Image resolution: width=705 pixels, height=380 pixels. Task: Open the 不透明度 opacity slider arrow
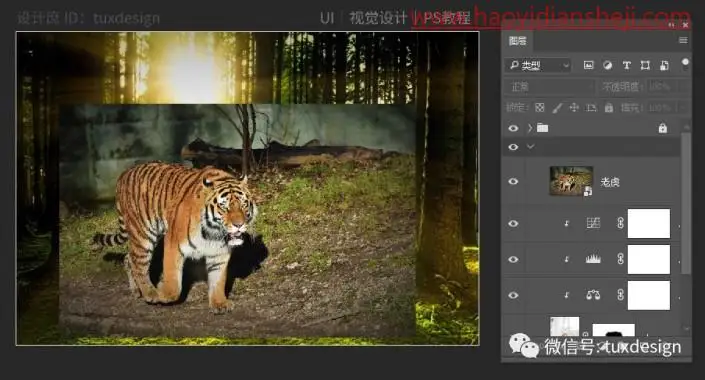tap(684, 86)
